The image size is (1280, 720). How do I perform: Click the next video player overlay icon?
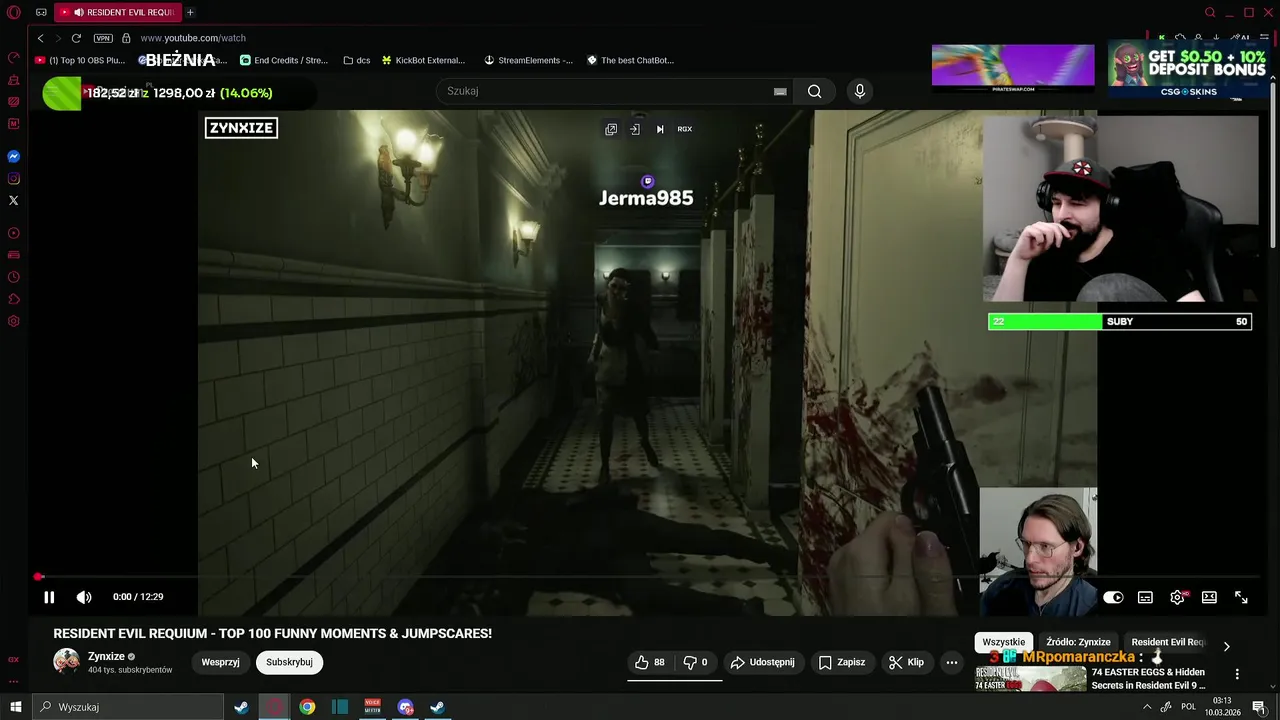click(660, 129)
